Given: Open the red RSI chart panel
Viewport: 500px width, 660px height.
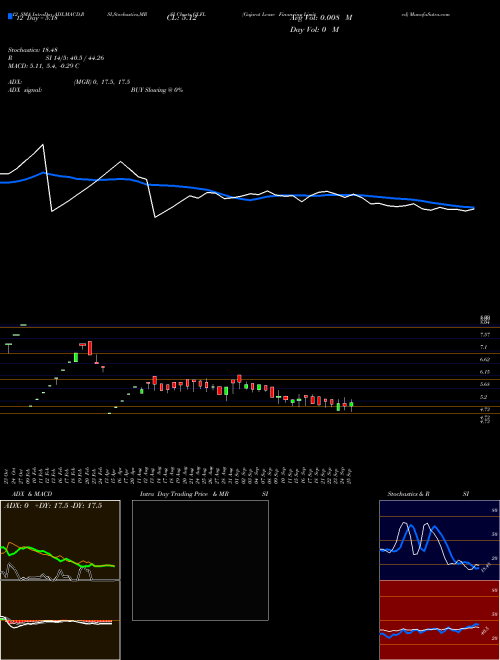Looking at the screenshot, I should pos(439,620).
